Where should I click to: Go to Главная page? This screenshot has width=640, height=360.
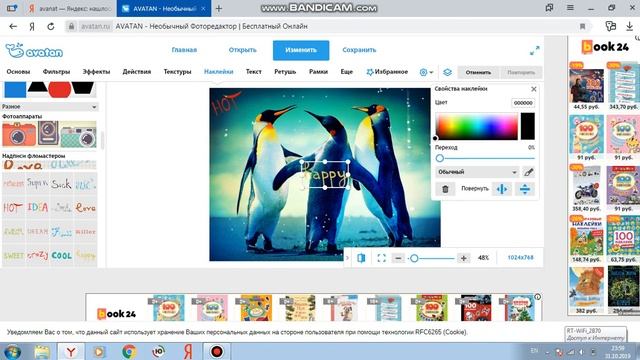coord(184,50)
